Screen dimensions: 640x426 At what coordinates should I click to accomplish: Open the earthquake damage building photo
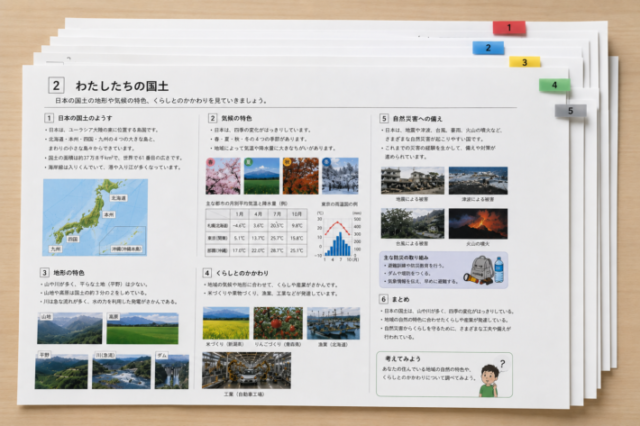click(413, 180)
